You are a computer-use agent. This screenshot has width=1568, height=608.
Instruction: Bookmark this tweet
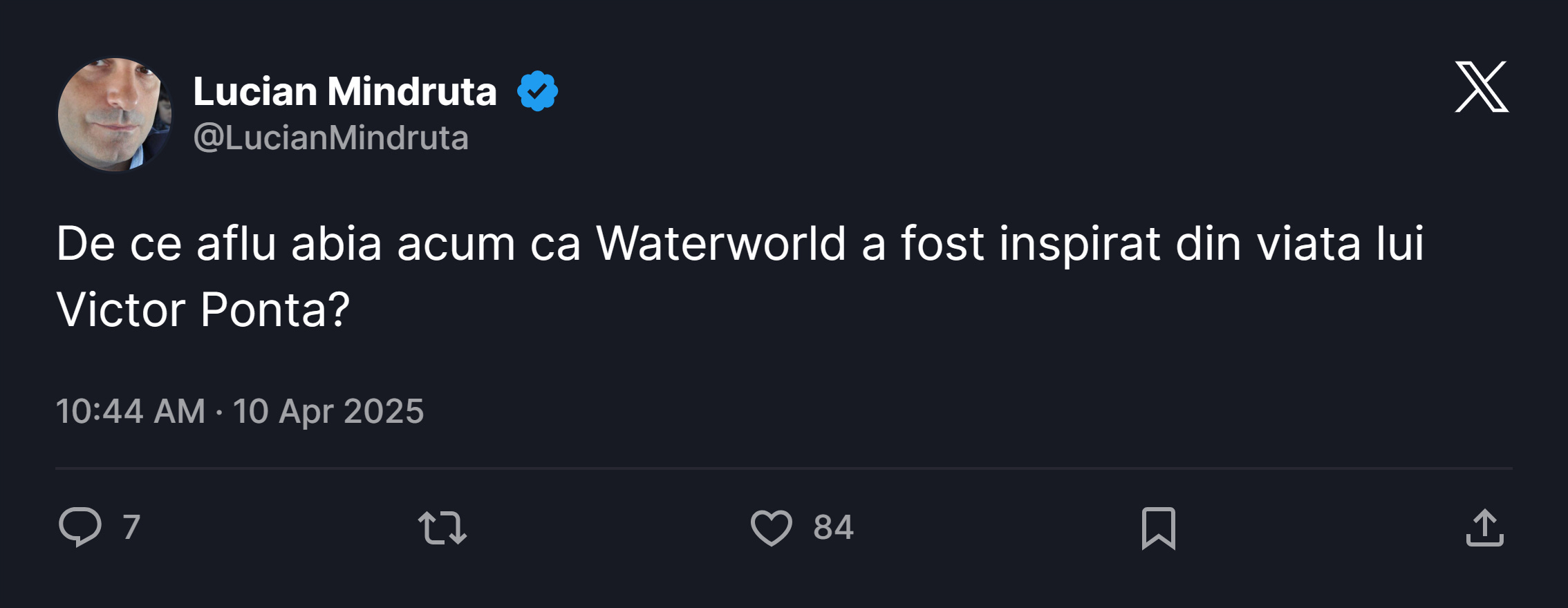[x=1159, y=529]
